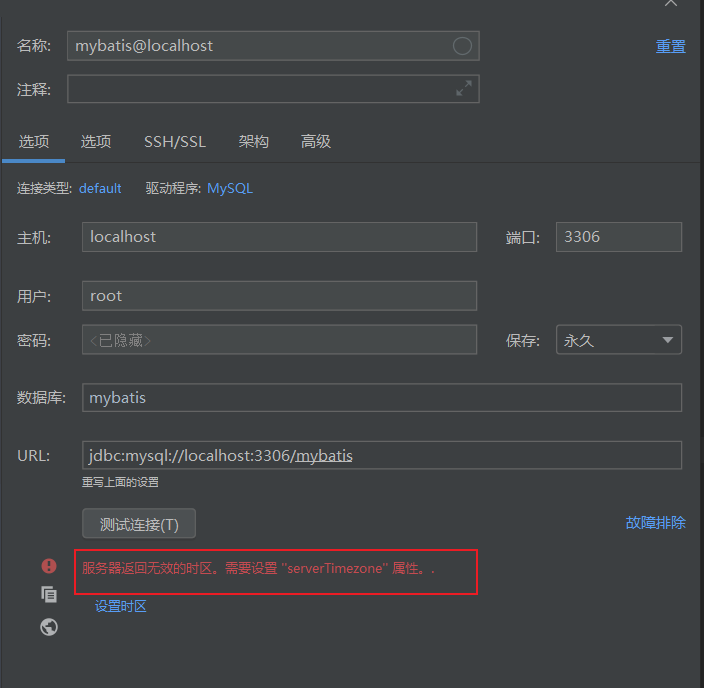The width and height of the screenshot is (704, 688).
Task: Copy error message with copy icon
Action: click(49, 595)
